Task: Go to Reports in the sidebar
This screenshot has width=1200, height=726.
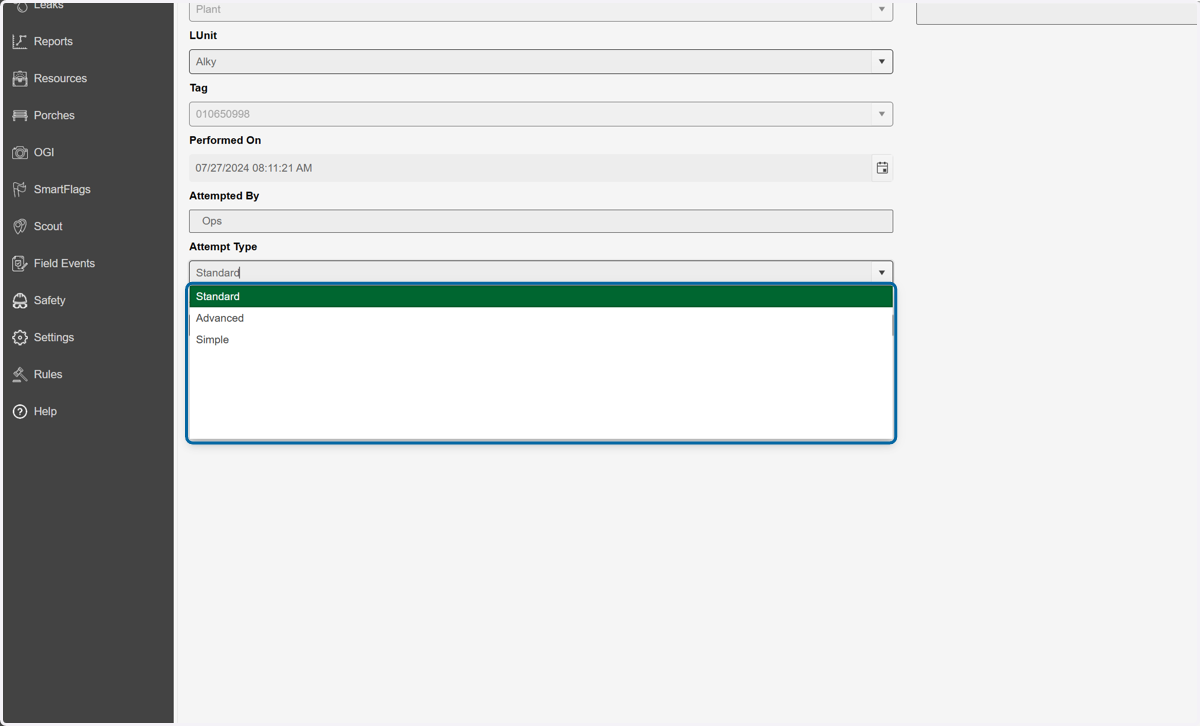Action: click(53, 41)
